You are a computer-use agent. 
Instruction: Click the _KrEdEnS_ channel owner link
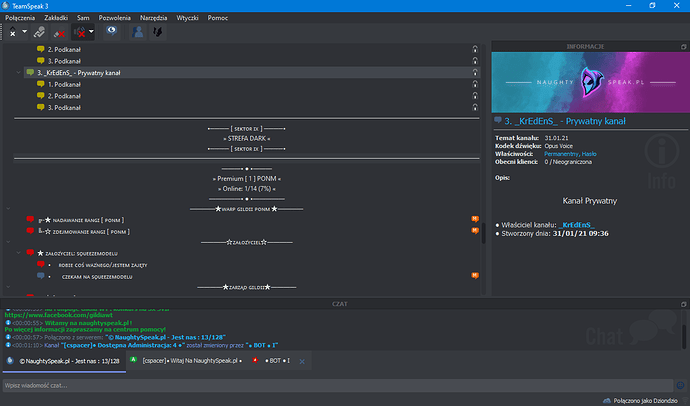(581, 225)
